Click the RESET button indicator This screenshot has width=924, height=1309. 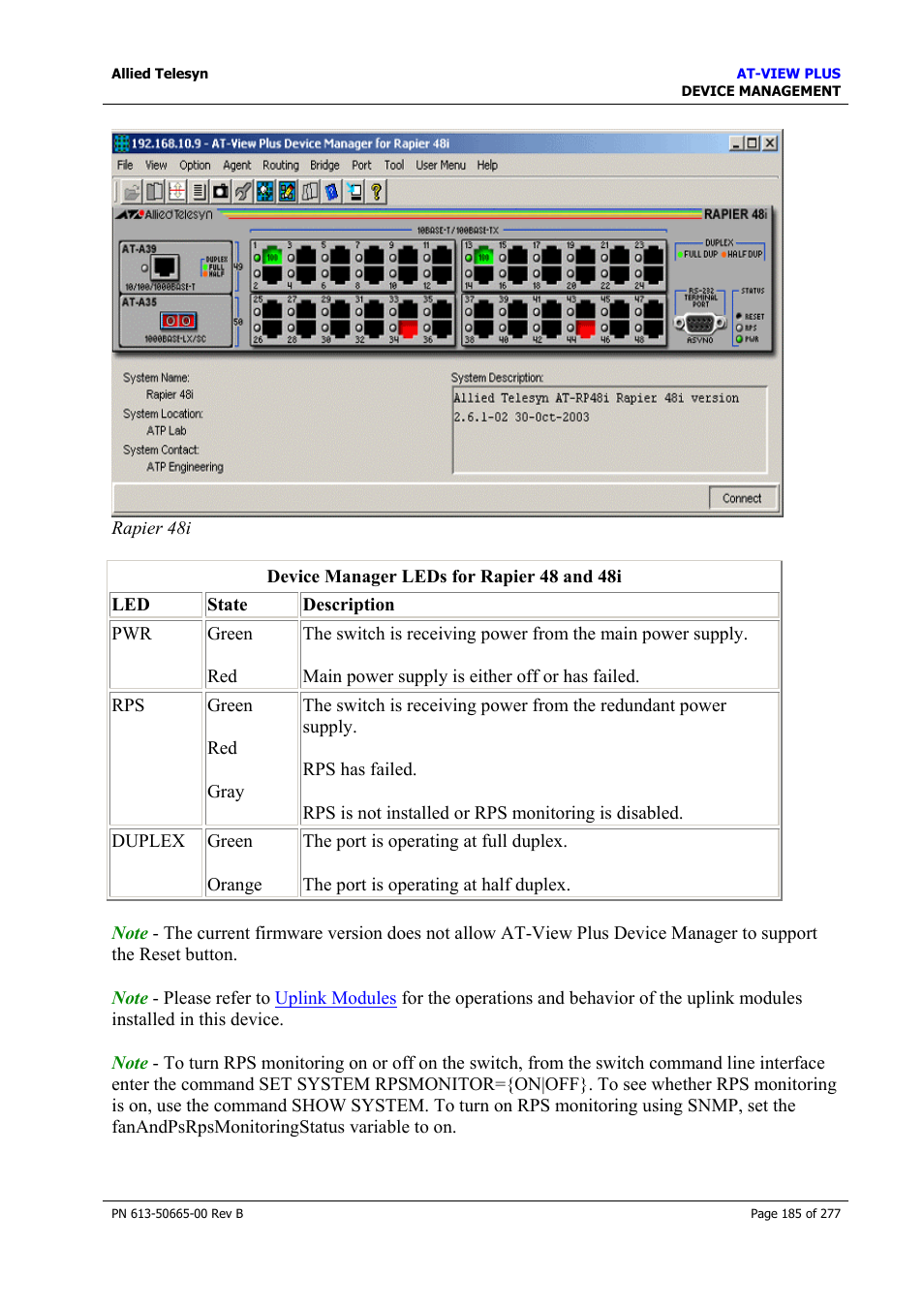pos(739,316)
